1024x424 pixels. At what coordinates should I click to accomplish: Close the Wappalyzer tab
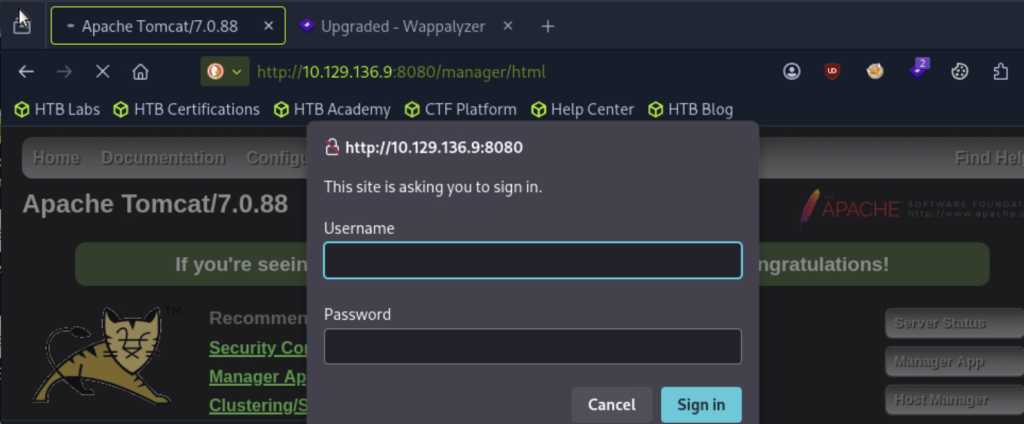coord(508,26)
